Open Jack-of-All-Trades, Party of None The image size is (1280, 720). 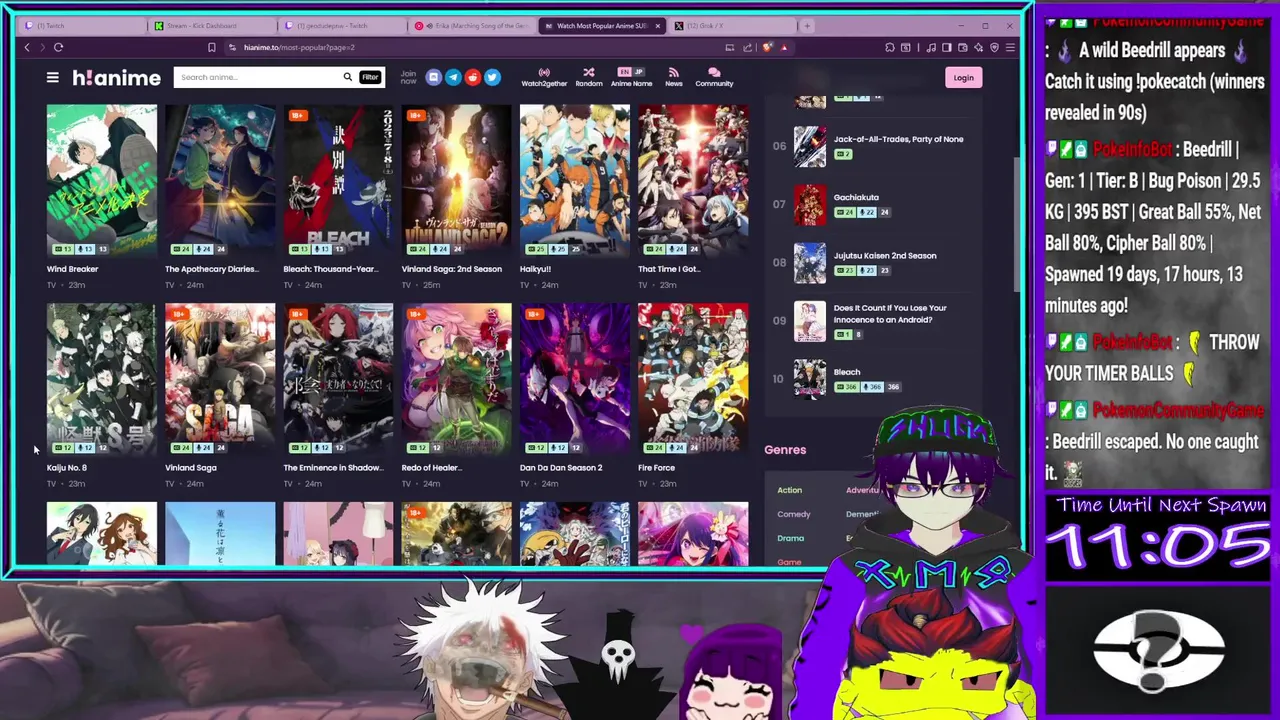coord(898,139)
